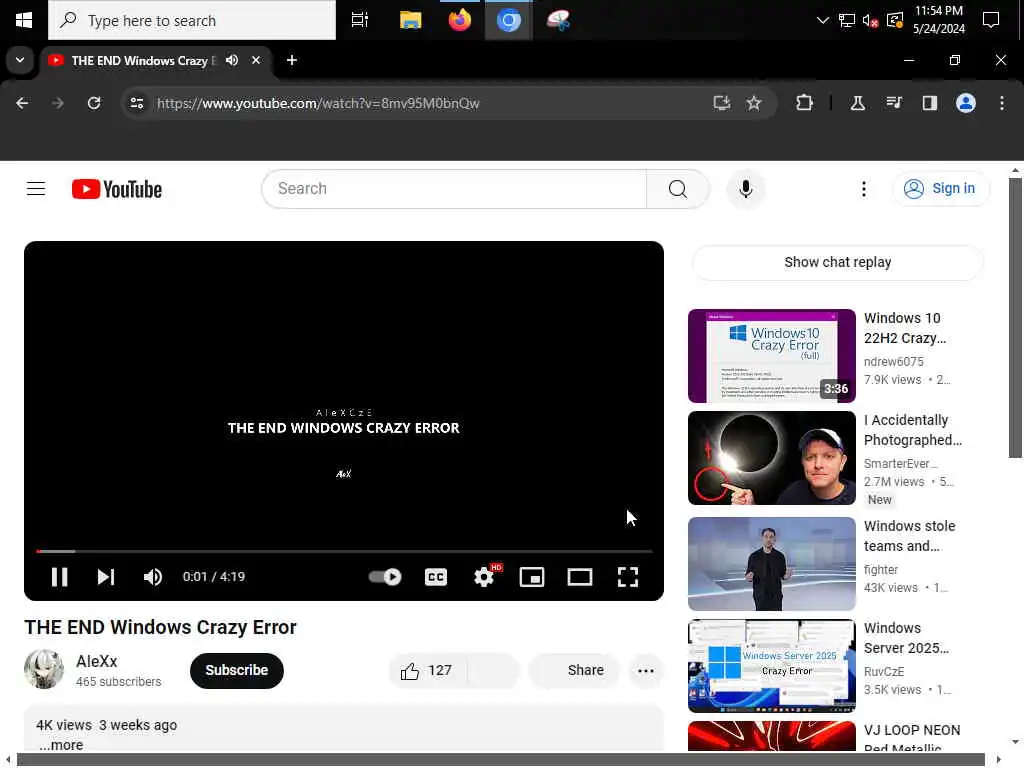The image size is (1024, 768).
Task: Click the taskbar search box
Action: coord(192,20)
